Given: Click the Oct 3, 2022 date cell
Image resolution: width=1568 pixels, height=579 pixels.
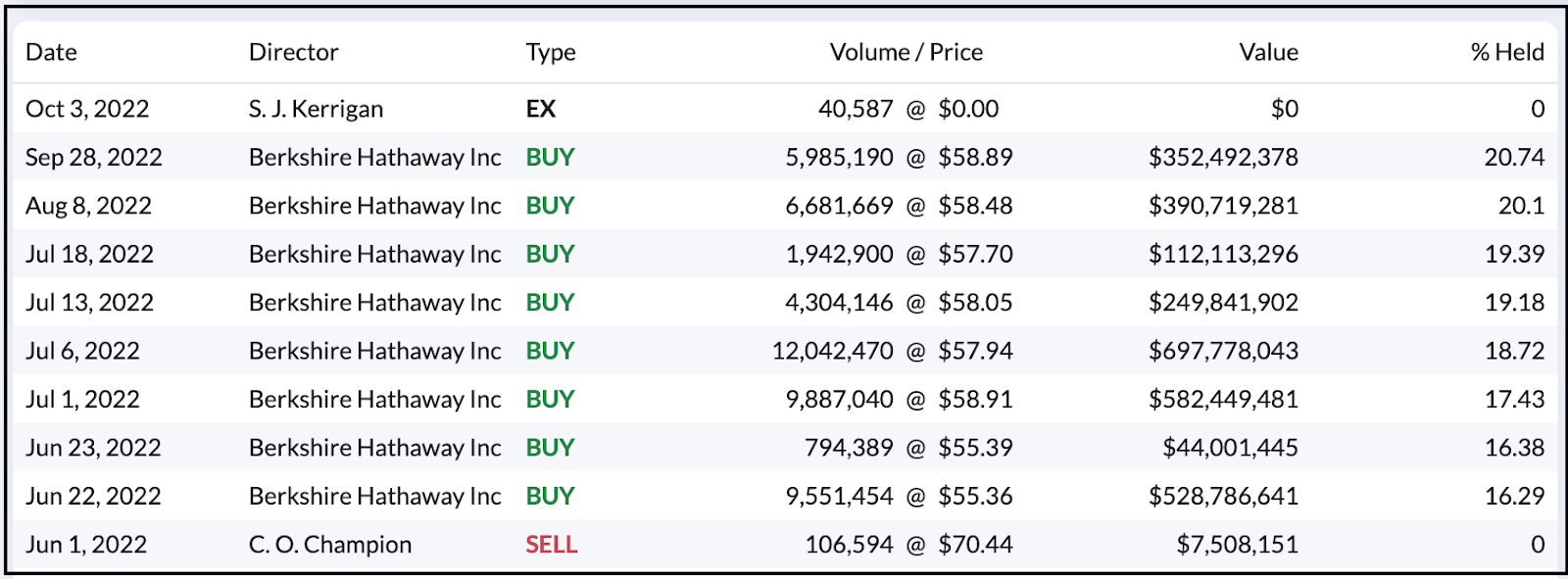Looking at the screenshot, I should pos(87,109).
